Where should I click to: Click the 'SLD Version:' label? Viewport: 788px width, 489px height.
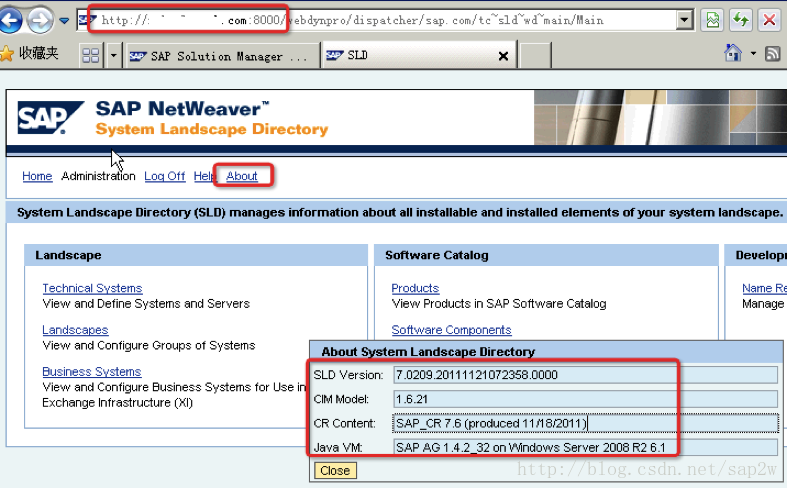click(x=348, y=375)
